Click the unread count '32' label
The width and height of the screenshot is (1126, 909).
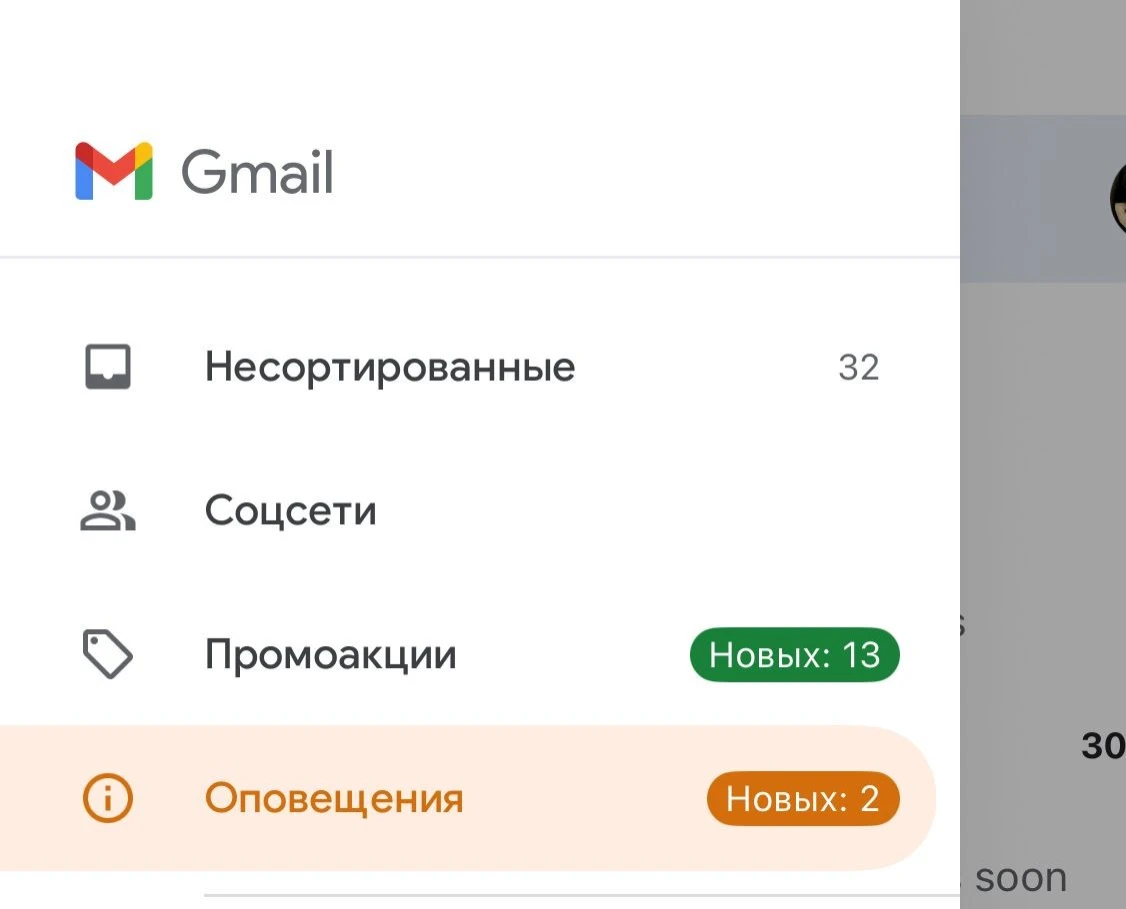(x=858, y=366)
